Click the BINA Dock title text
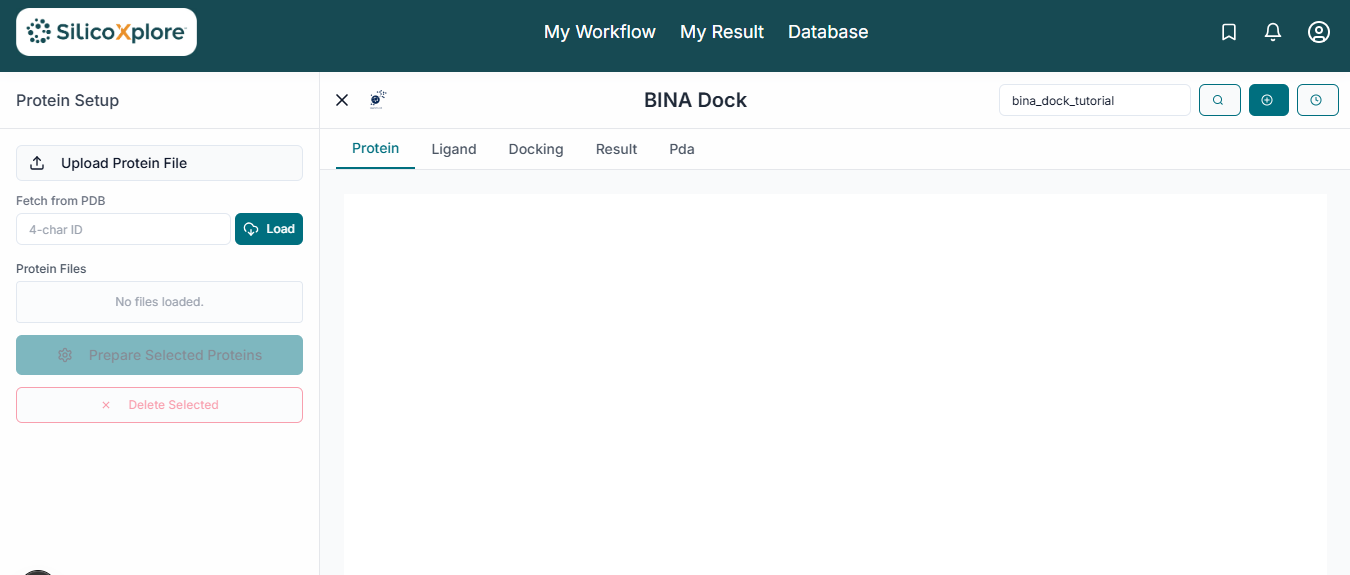 (695, 100)
